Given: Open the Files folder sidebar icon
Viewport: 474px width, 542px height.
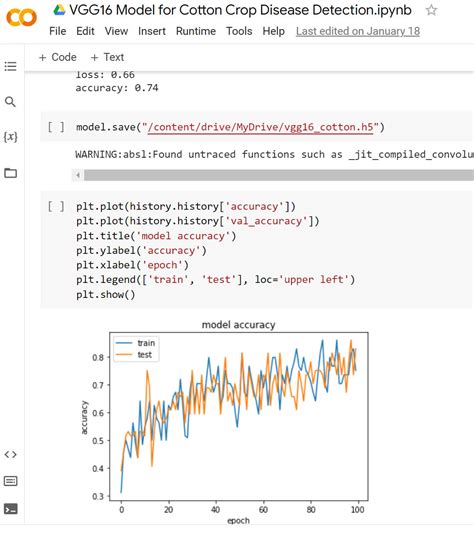Looking at the screenshot, I should 10,172.
